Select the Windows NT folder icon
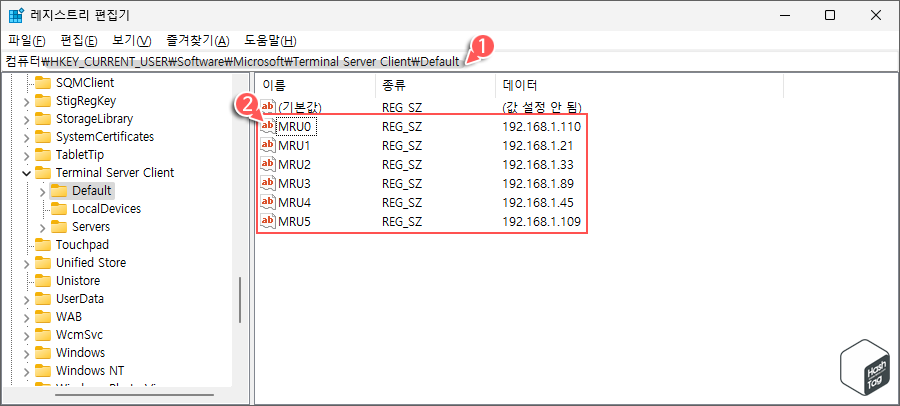Image resolution: width=900 pixels, height=406 pixels. pyautogui.click(x=42, y=370)
